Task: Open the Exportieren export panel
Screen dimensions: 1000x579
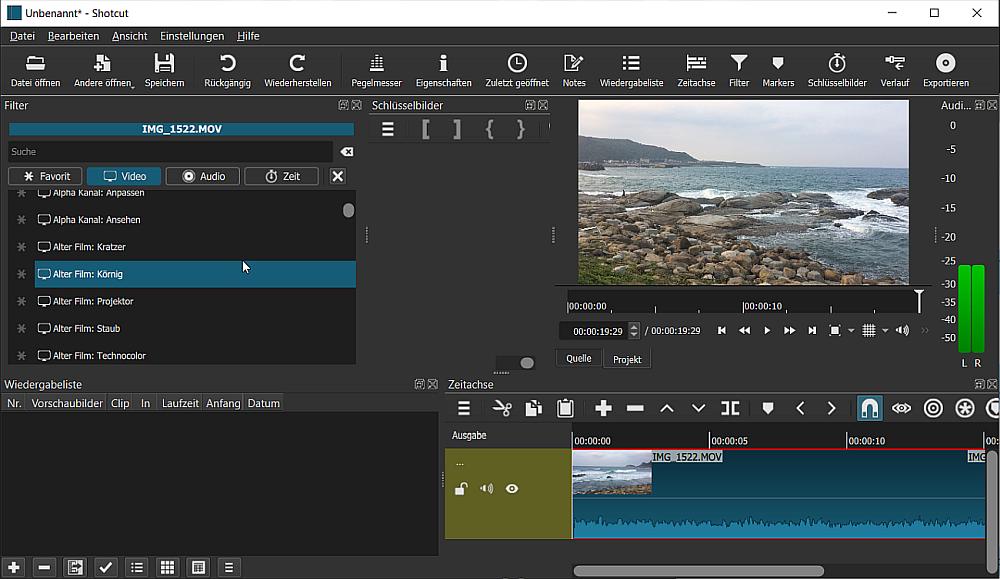Action: pyautogui.click(x=945, y=69)
